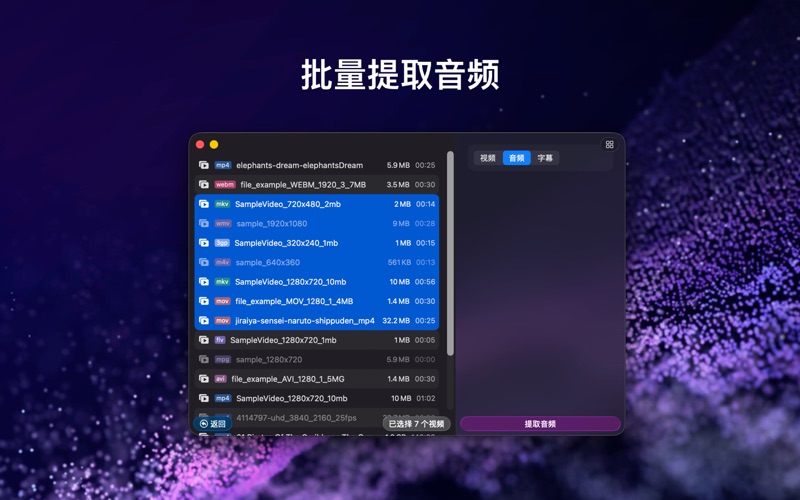Select 4114797-uhd_3840_2160_25fps file name
The width and height of the screenshot is (800, 500).
(x=296, y=417)
